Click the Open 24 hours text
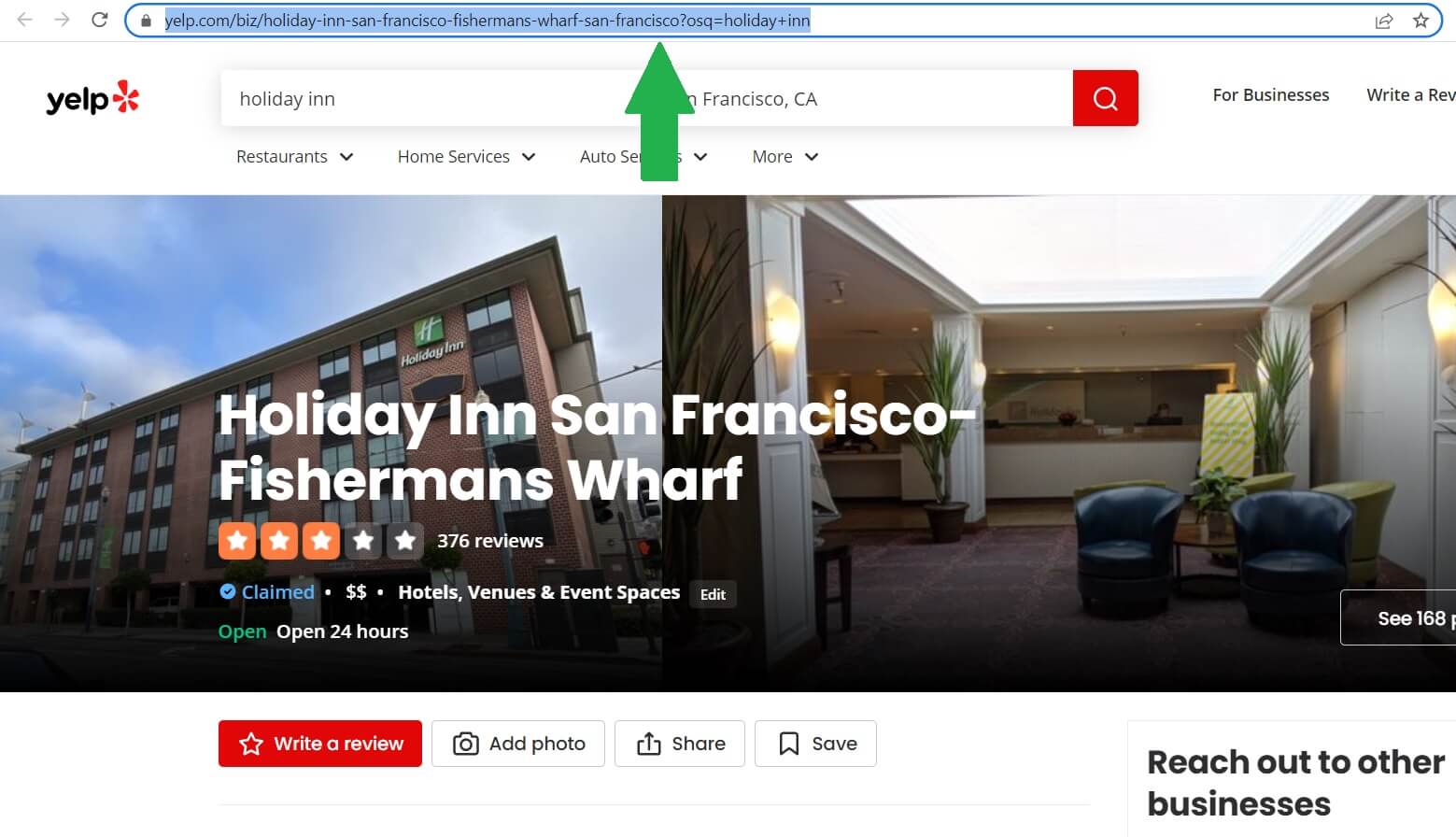1456x837 pixels. 342,631
